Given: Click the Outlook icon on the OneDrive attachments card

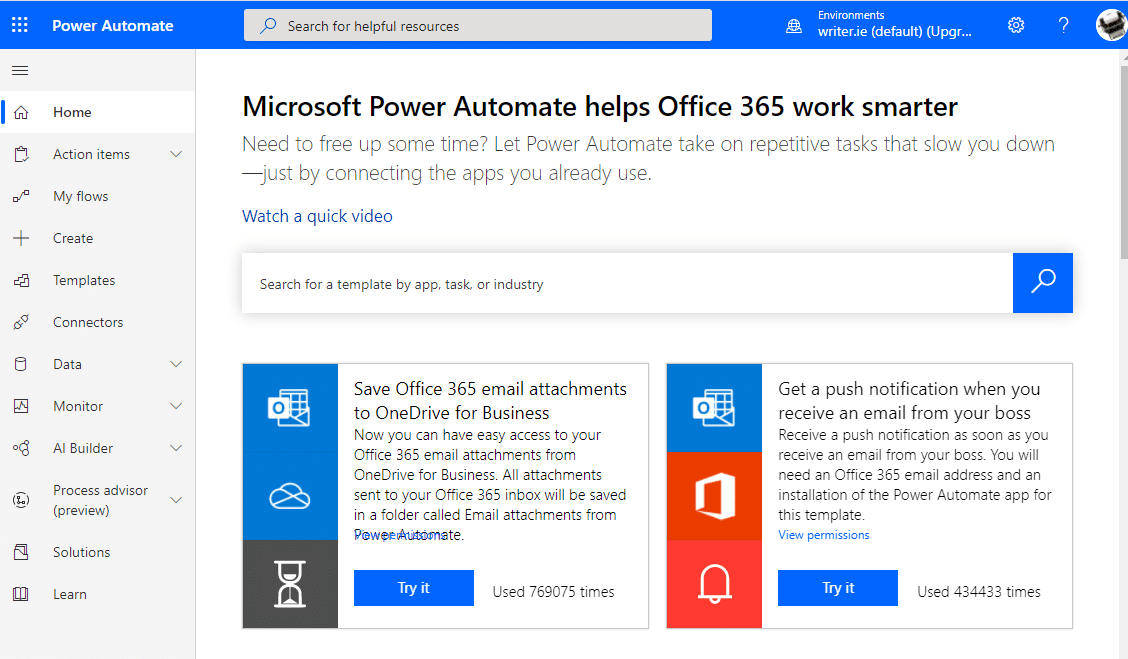Looking at the screenshot, I should [290, 408].
